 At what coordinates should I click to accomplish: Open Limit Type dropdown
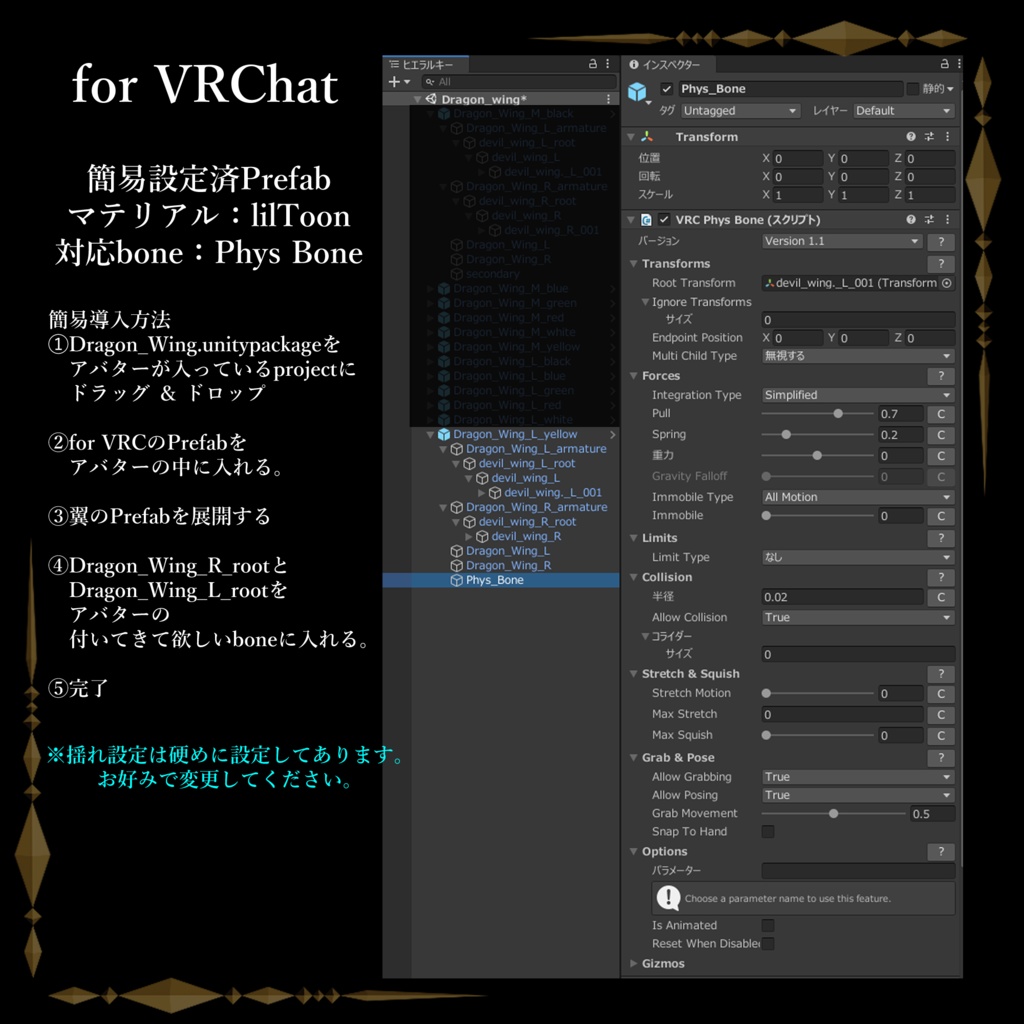(858, 557)
